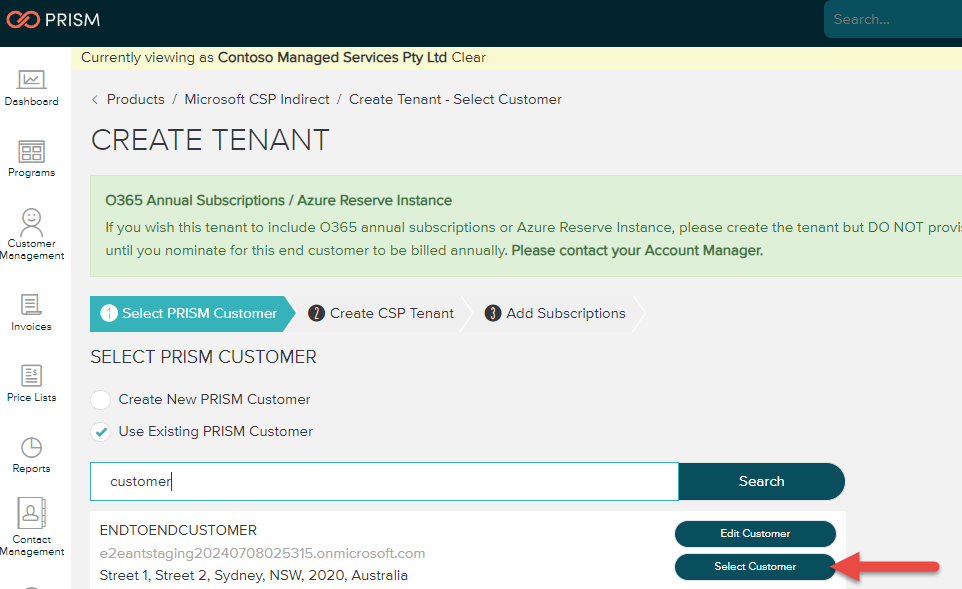The width and height of the screenshot is (962, 589).
Task: Click the SELECT PRISM CUSTOMER section heading
Action: 203,357
